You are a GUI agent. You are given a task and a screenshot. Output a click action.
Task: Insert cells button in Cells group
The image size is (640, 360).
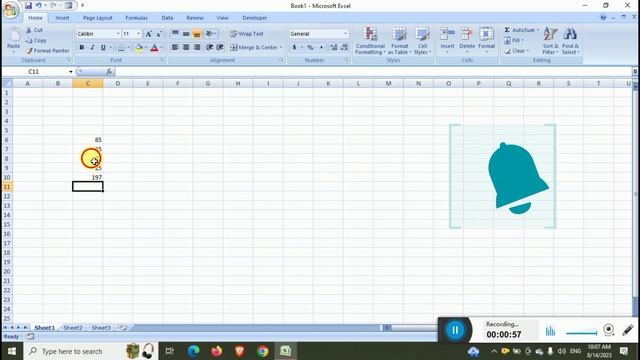[447, 40]
